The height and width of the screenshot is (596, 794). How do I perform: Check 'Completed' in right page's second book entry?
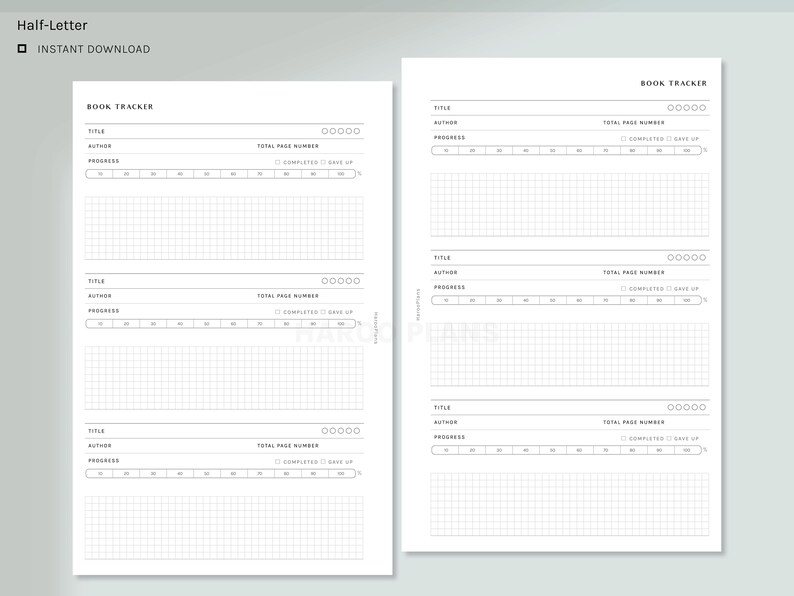click(623, 289)
